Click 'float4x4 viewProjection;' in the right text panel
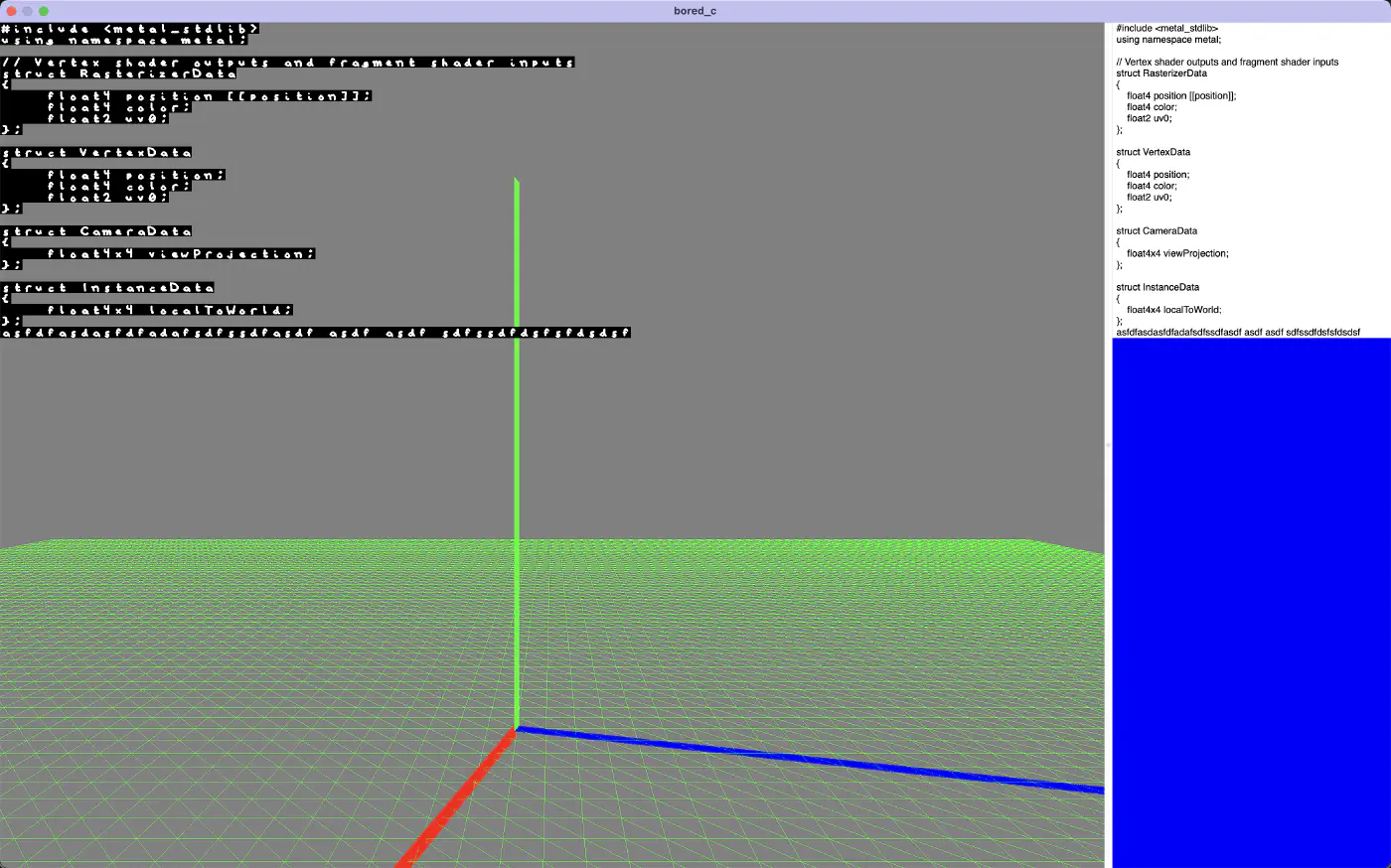 coord(1176,253)
